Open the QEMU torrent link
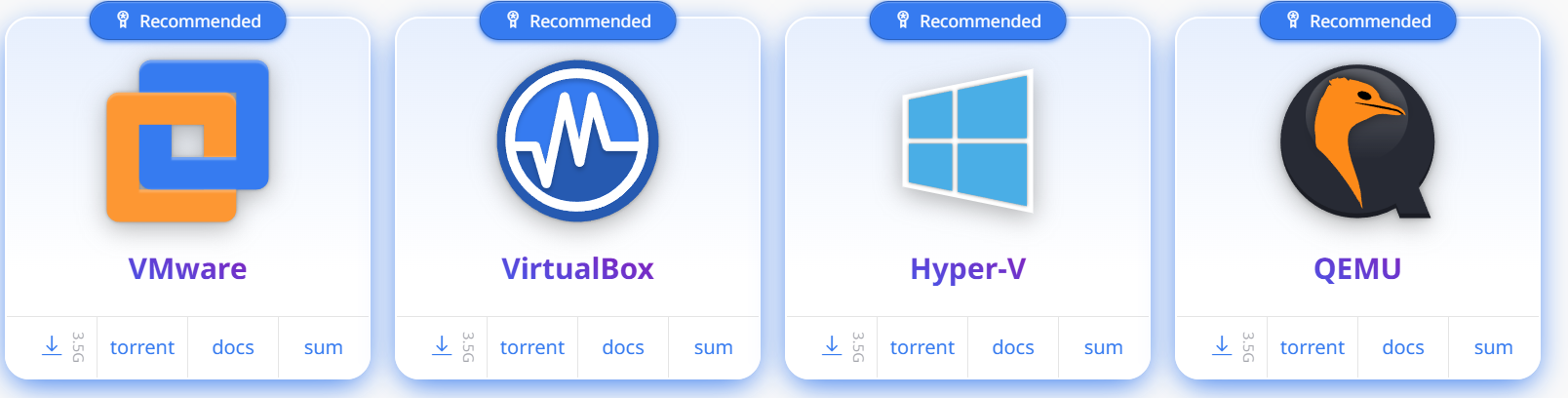Viewport: 1568px width, 398px height. pyautogui.click(x=1313, y=347)
